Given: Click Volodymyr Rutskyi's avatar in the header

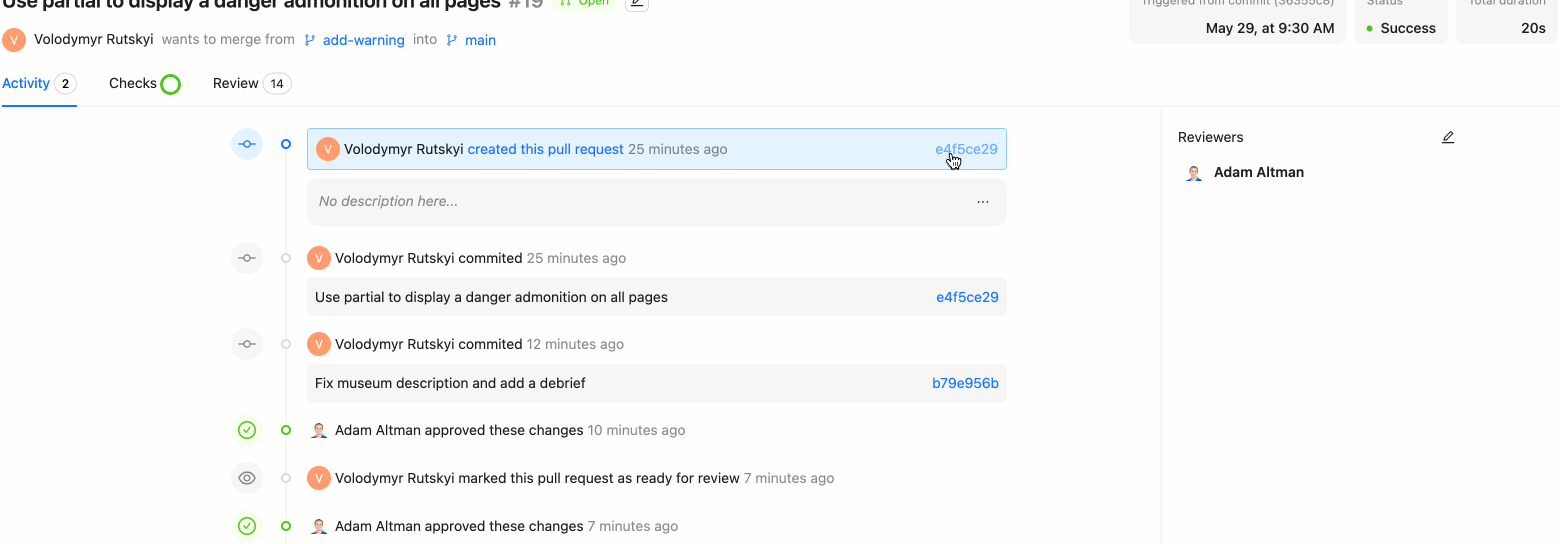Looking at the screenshot, I should [x=14, y=40].
